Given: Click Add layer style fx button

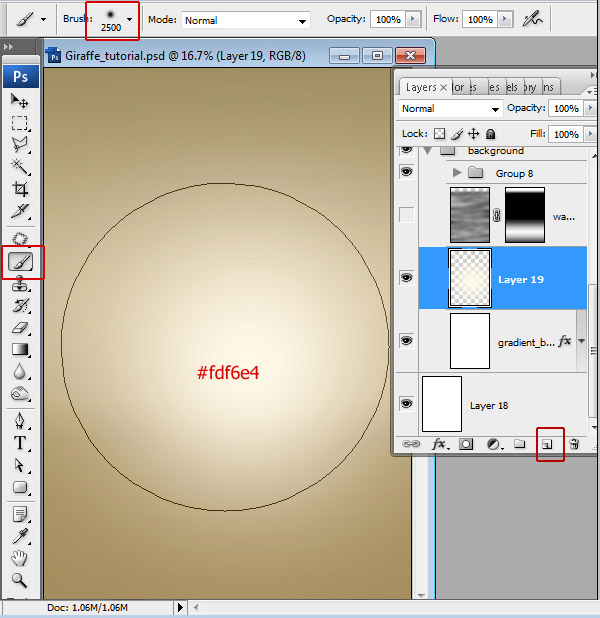Looking at the screenshot, I should (x=439, y=444).
